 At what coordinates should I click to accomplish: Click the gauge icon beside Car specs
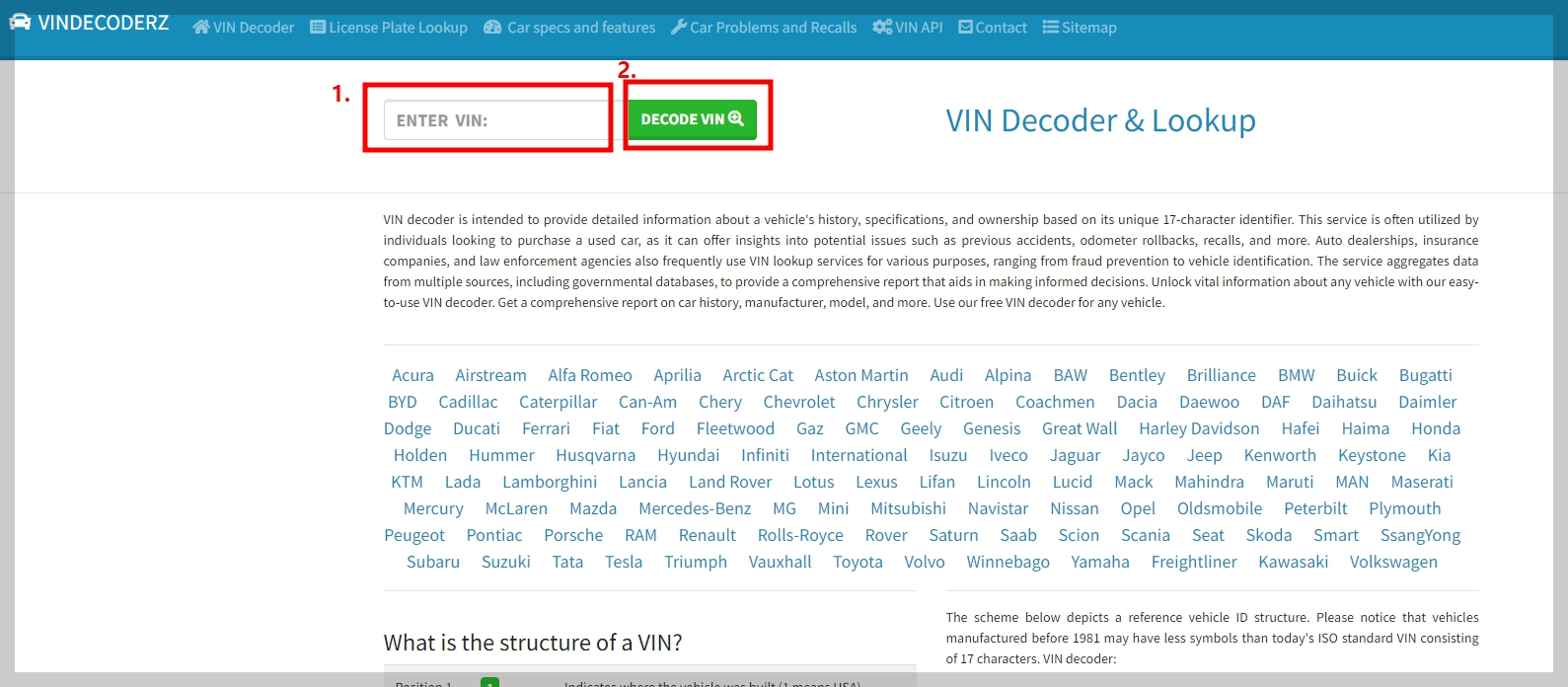(x=492, y=28)
